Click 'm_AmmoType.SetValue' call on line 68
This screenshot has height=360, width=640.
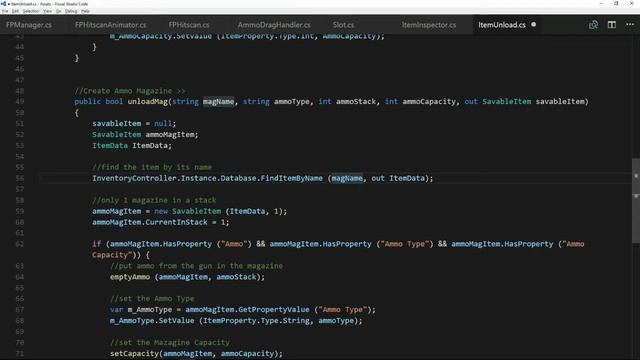pyautogui.click(x=152, y=321)
